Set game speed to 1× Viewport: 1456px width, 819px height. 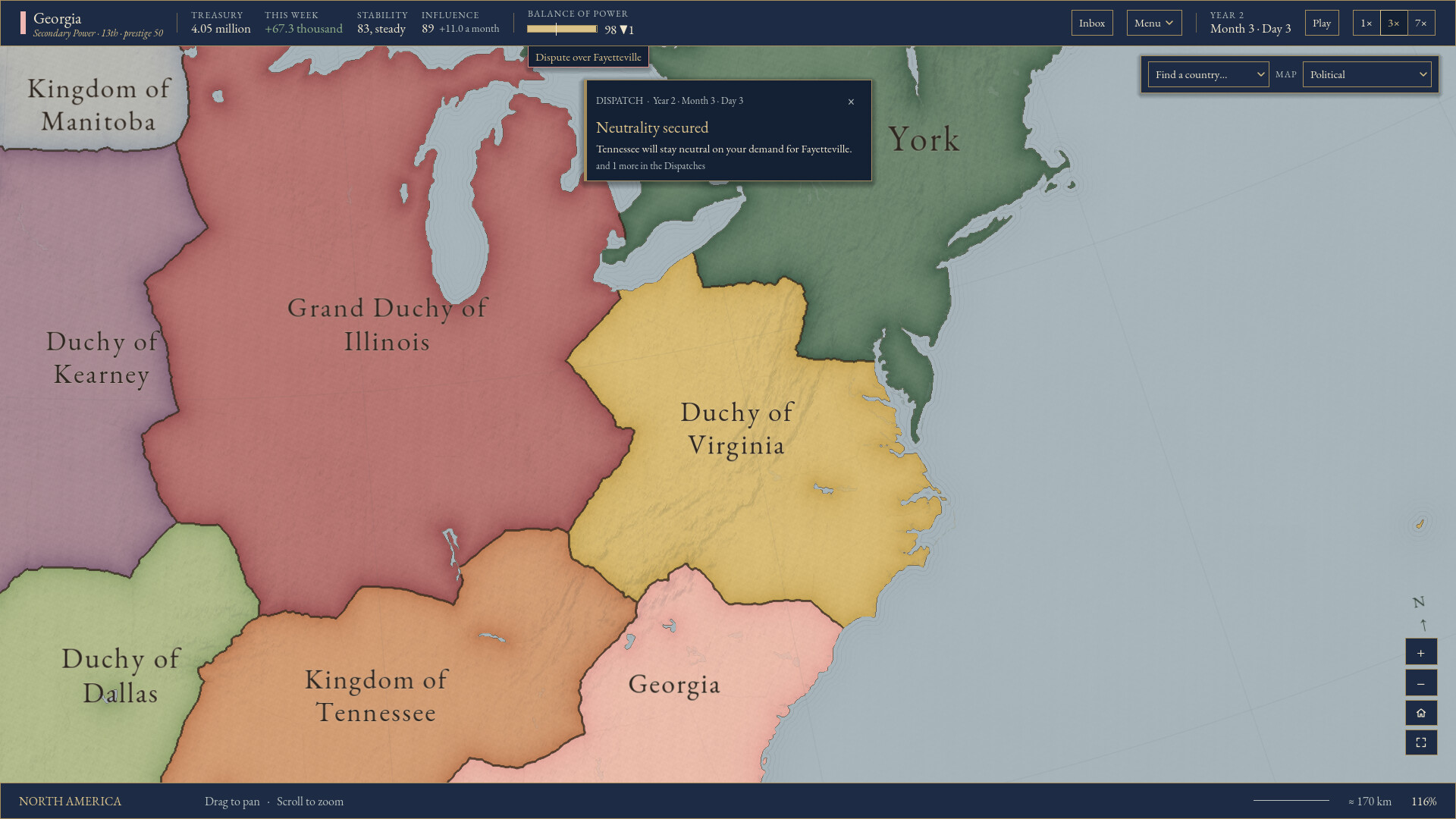(x=1367, y=23)
